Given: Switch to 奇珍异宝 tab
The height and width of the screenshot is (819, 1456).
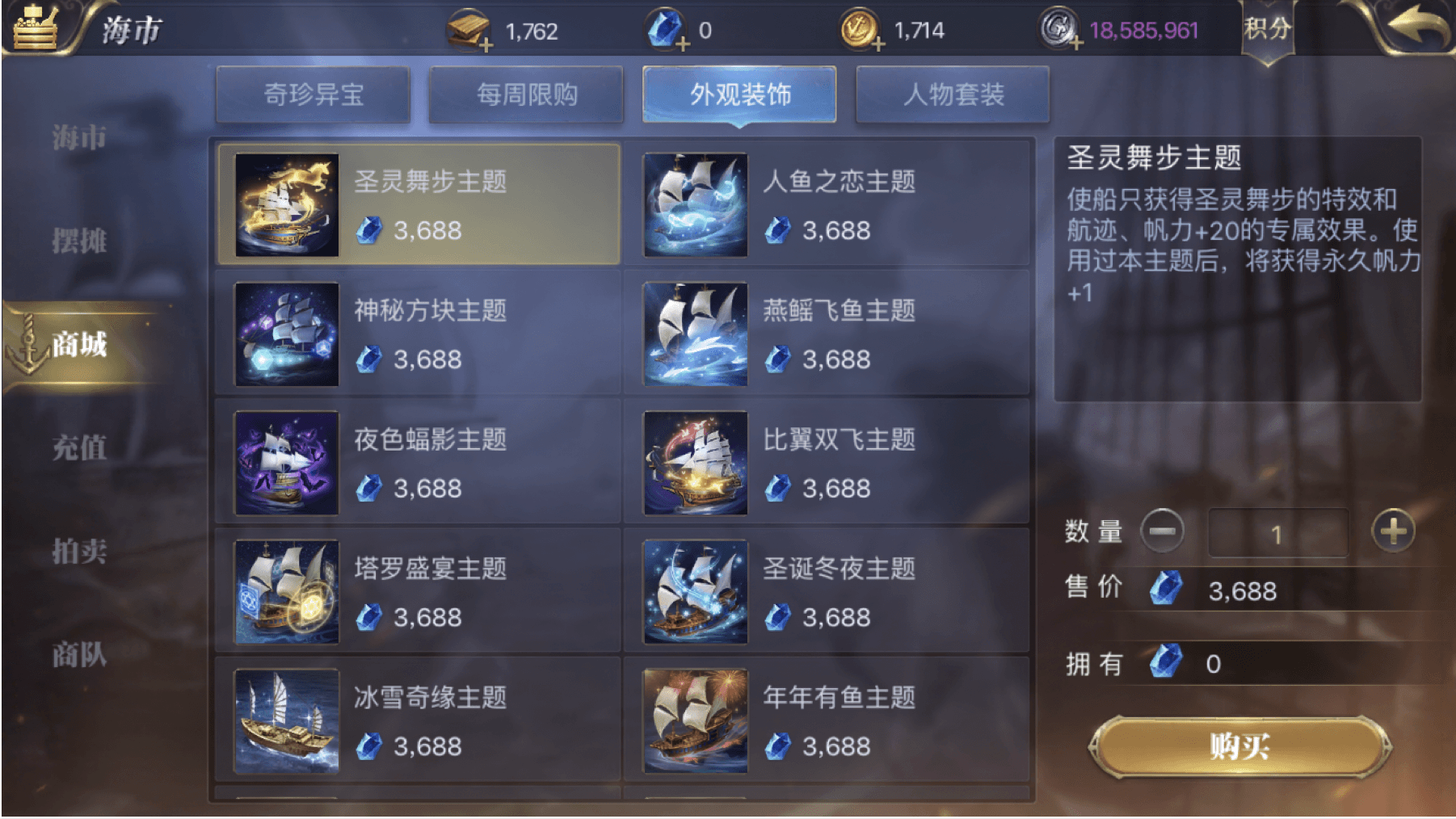Looking at the screenshot, I should pyautogui.click(x=314, y=94).
